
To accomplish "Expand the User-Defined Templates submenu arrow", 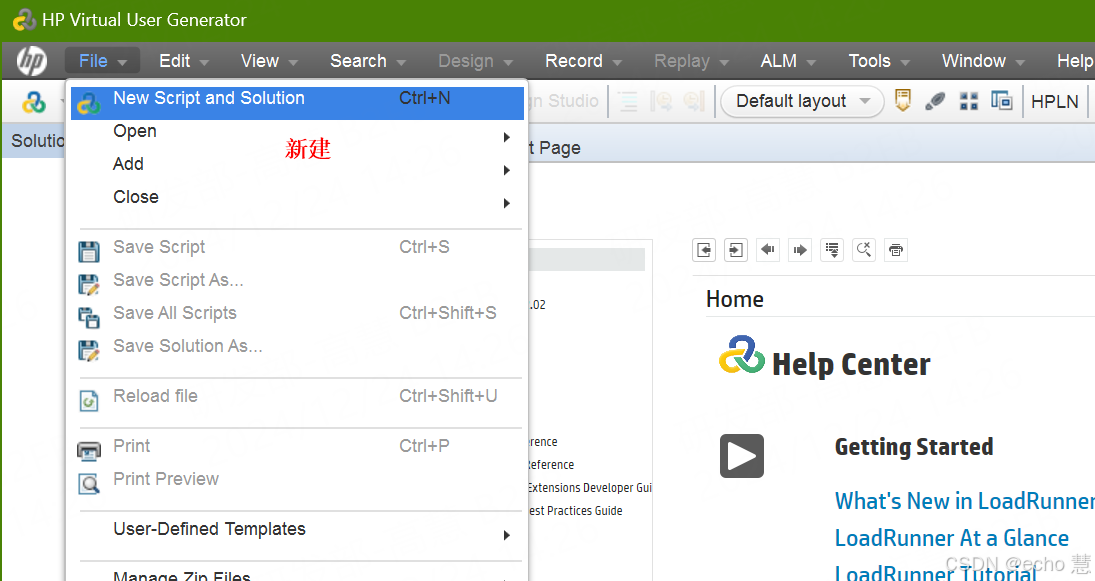I will pos(507,536).
